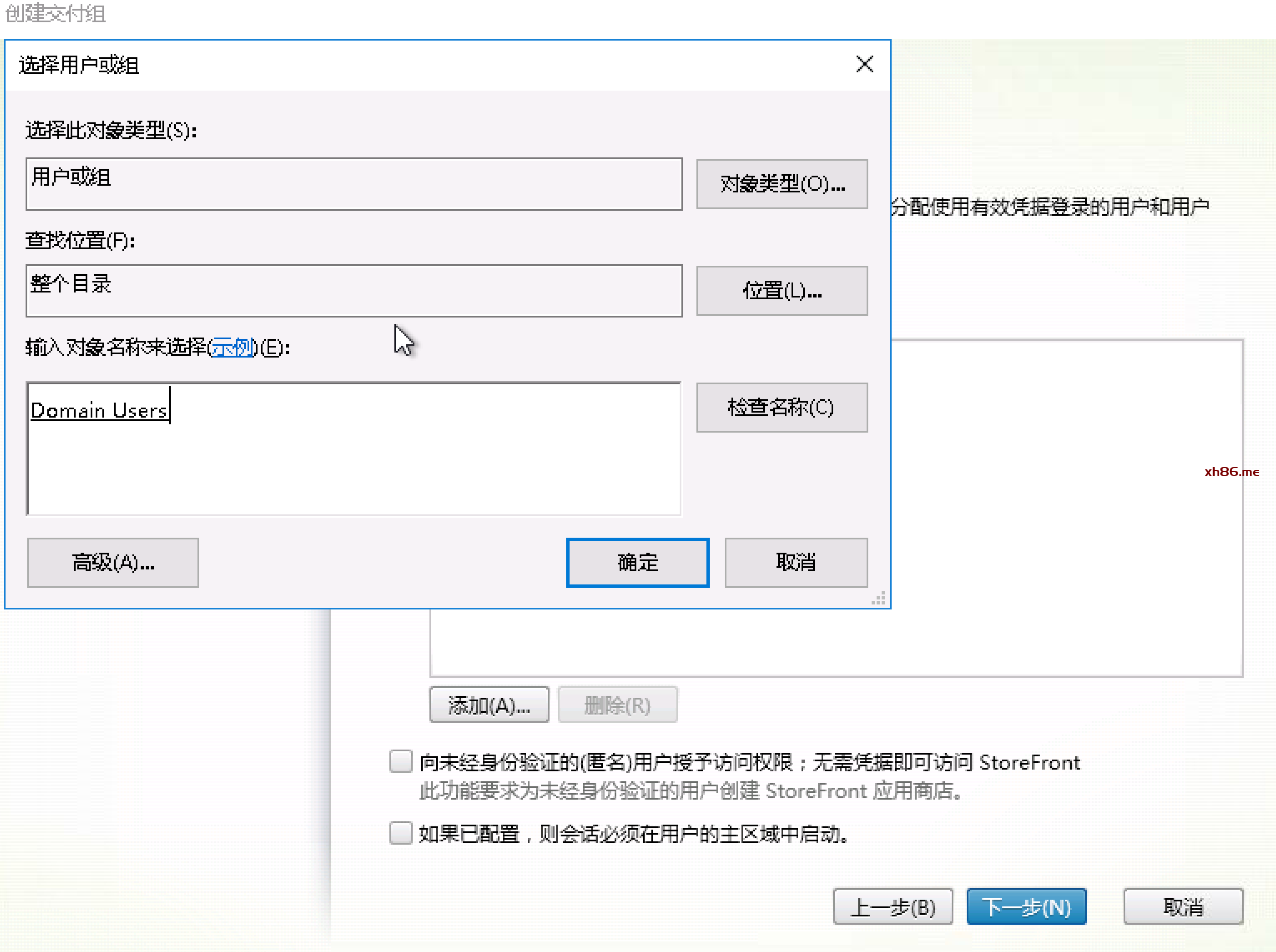The image size is (1276, 952).
Task: Open 高级(A)... advanced search
Action: 113,562
